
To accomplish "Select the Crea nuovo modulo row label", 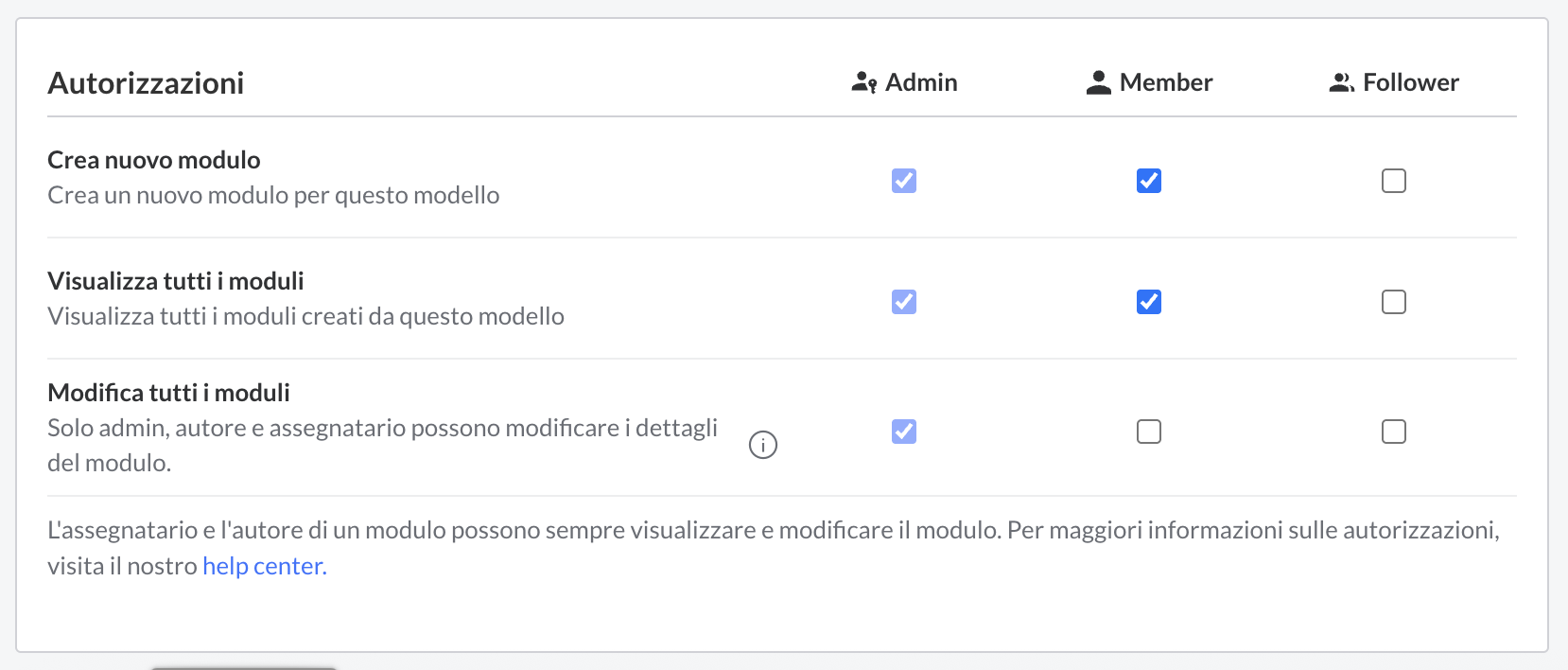I will (x=153, y=159).
